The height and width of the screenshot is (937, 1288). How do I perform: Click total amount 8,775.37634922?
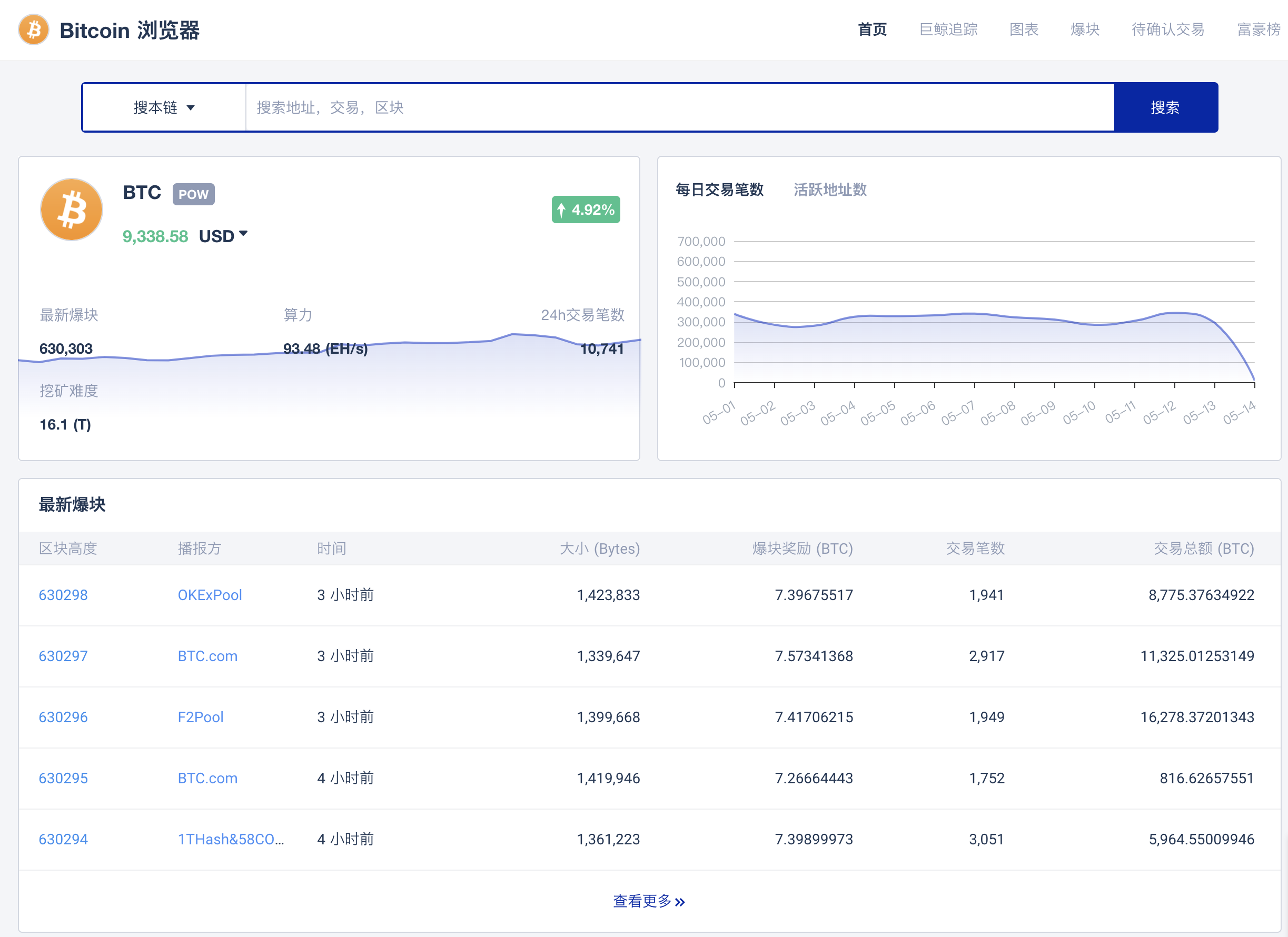click(x=1201, y=594)
